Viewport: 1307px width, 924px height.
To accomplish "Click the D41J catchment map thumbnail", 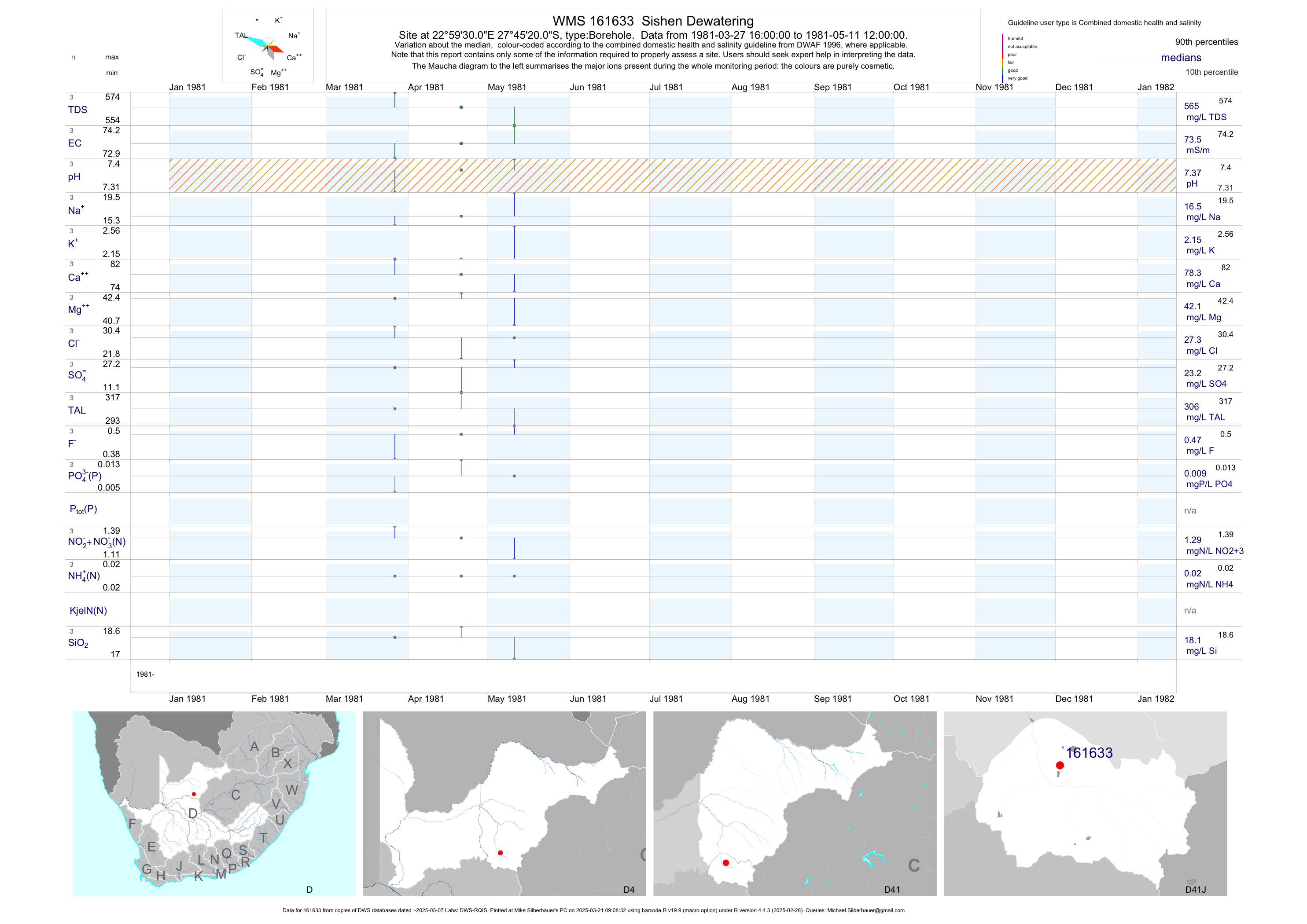I will click(x=1085, y=803).
